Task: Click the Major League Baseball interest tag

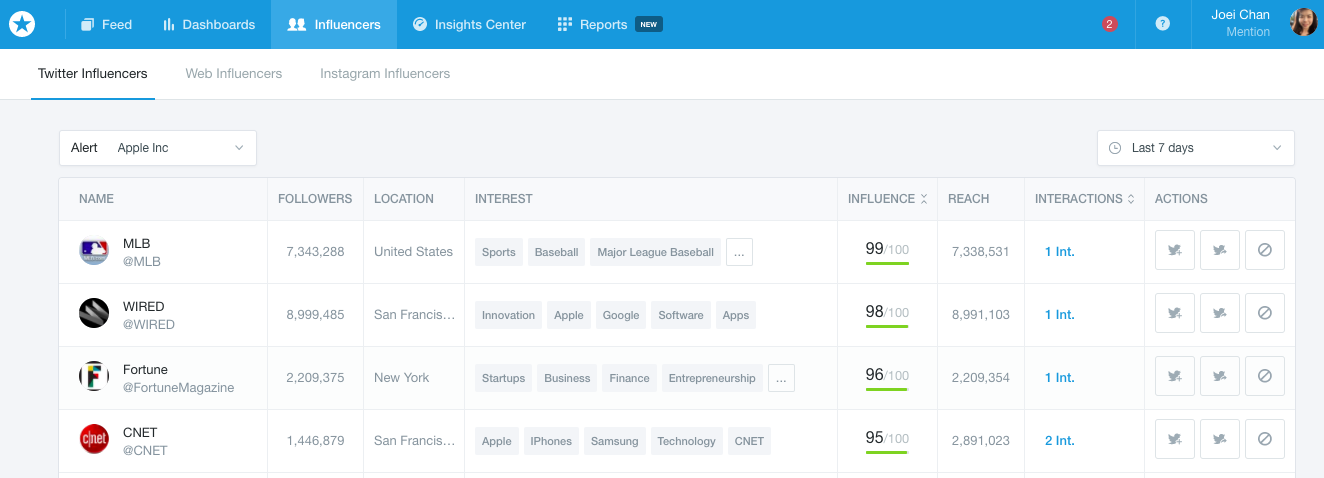Action: [x=656, y=252]
